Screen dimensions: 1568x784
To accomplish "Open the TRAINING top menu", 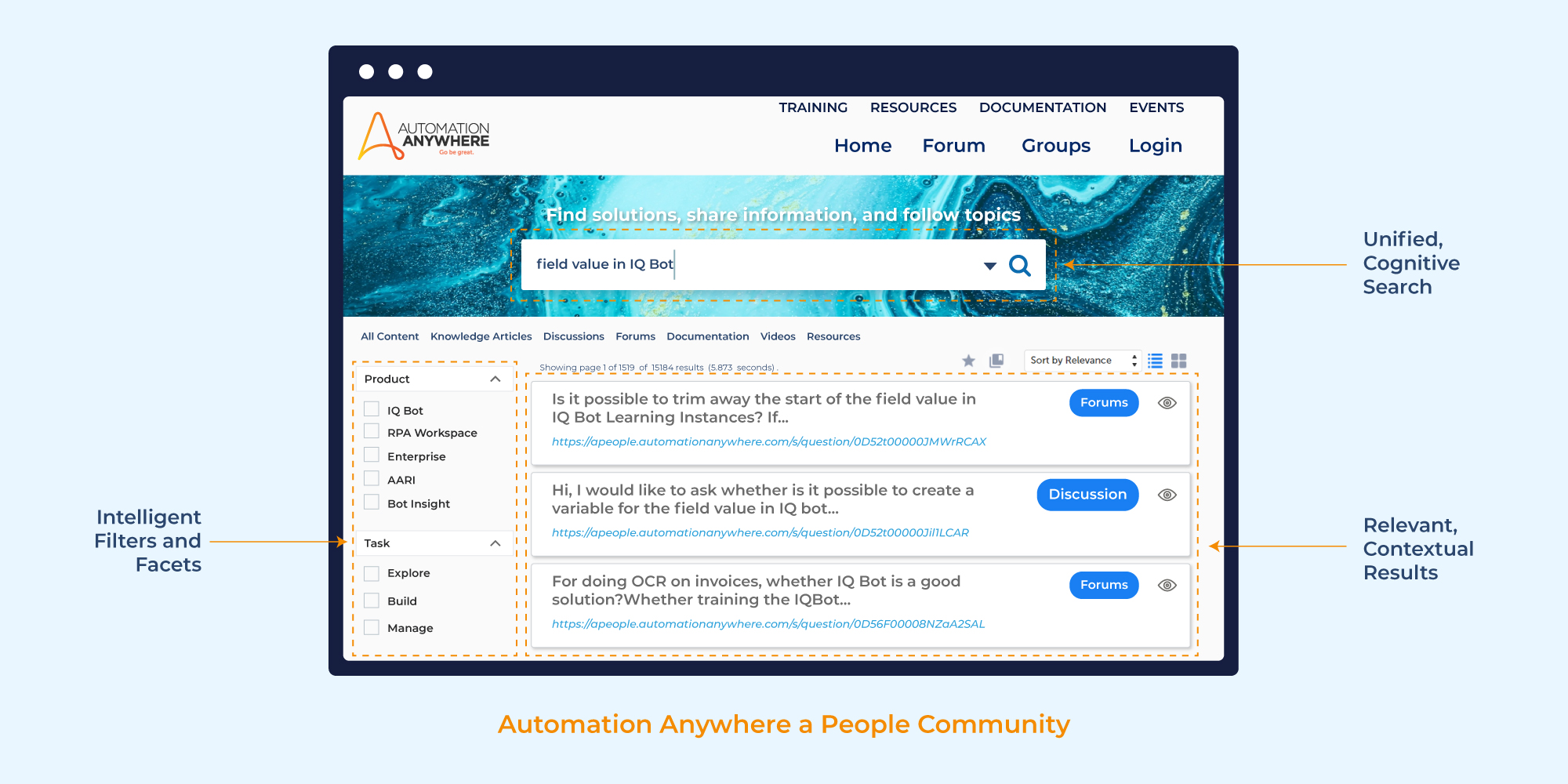I will [x=813, y=107].
